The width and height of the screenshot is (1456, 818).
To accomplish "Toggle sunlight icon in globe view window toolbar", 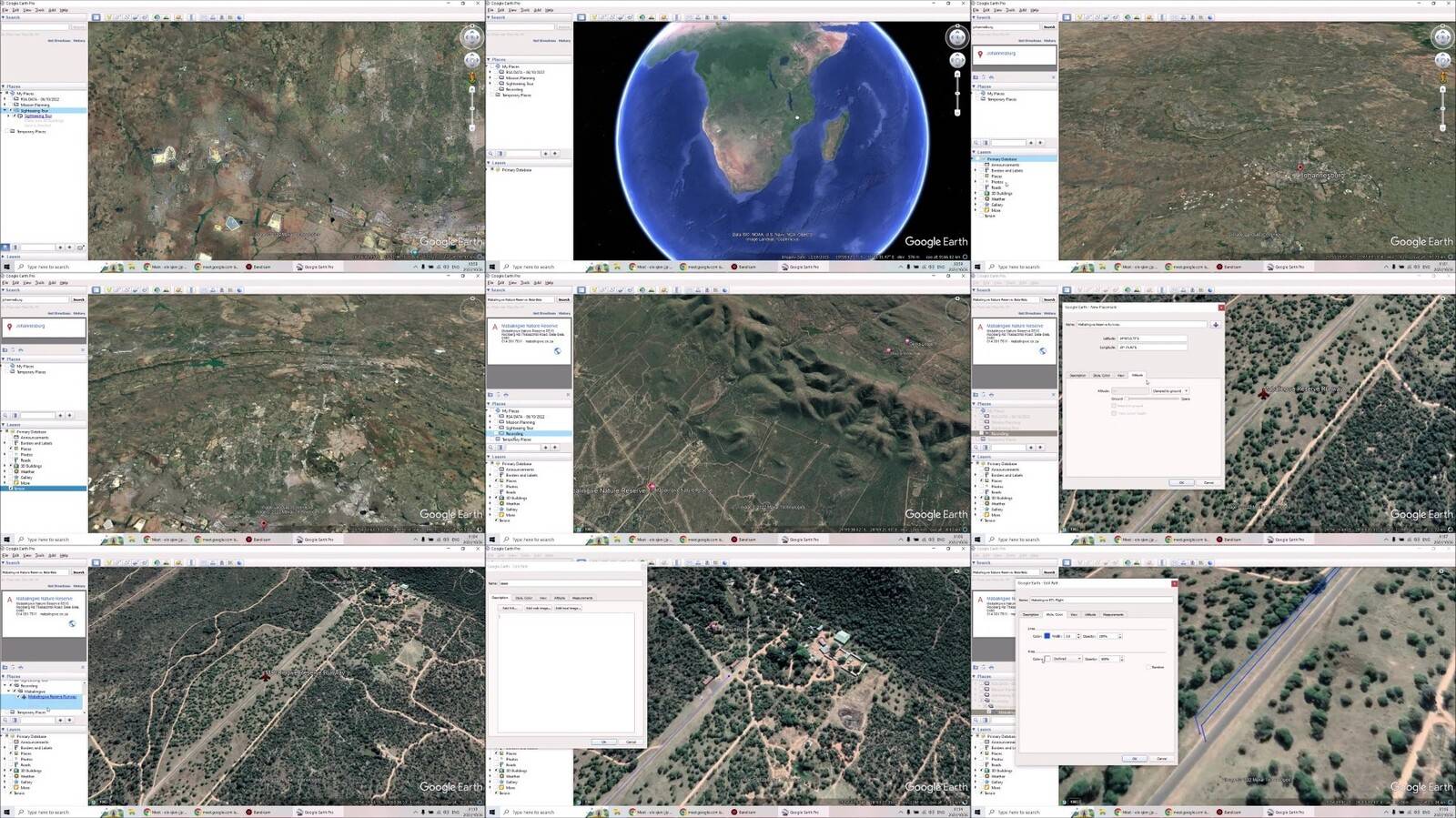I will 652,17.
